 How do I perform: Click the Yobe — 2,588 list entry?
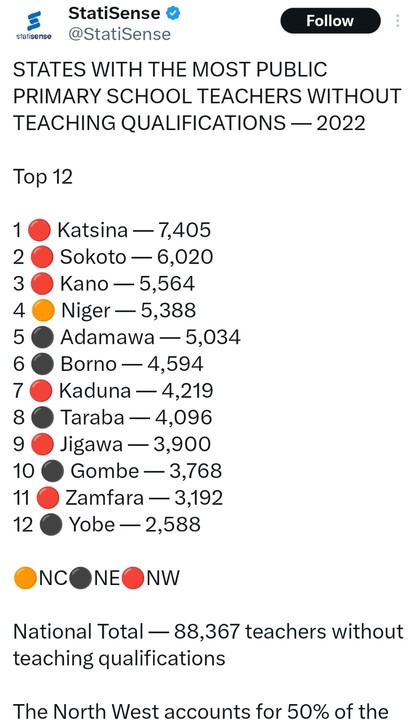tap(107, 525)
